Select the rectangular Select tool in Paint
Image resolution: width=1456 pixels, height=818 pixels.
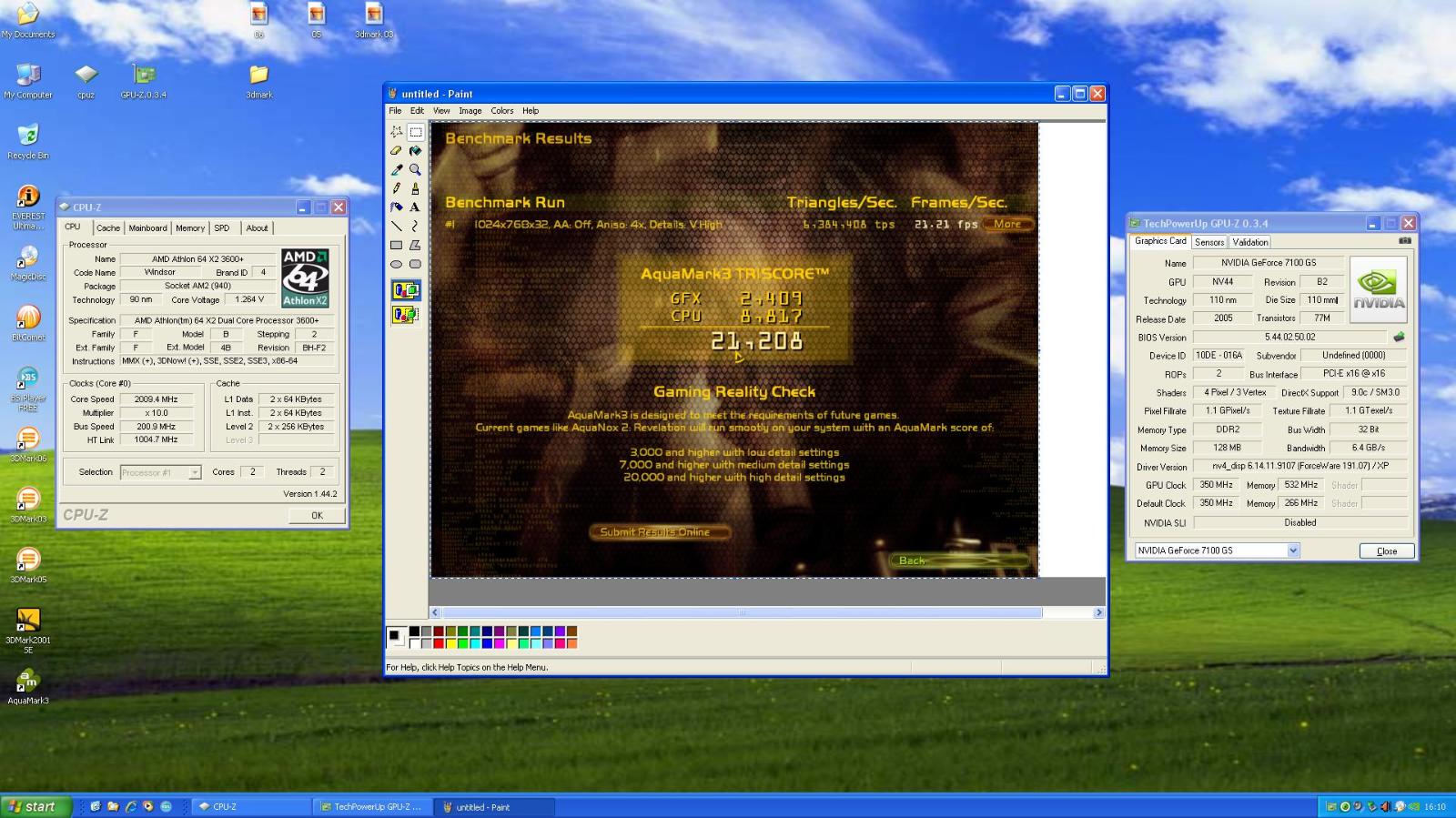pos(415,132)
